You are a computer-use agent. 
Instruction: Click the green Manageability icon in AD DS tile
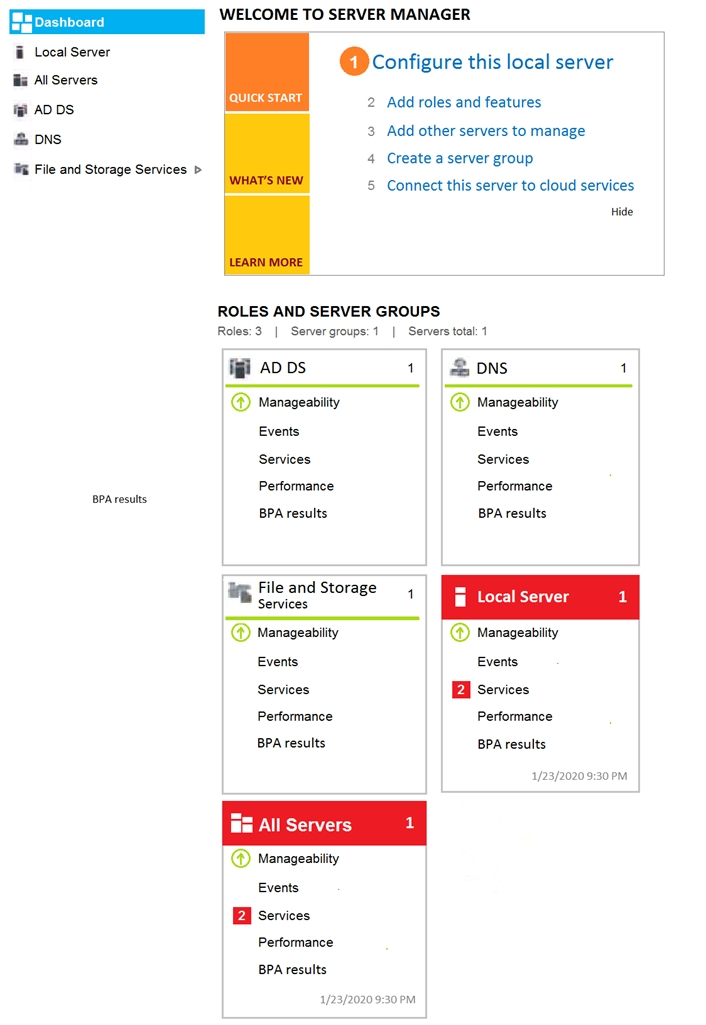(241, 402)
